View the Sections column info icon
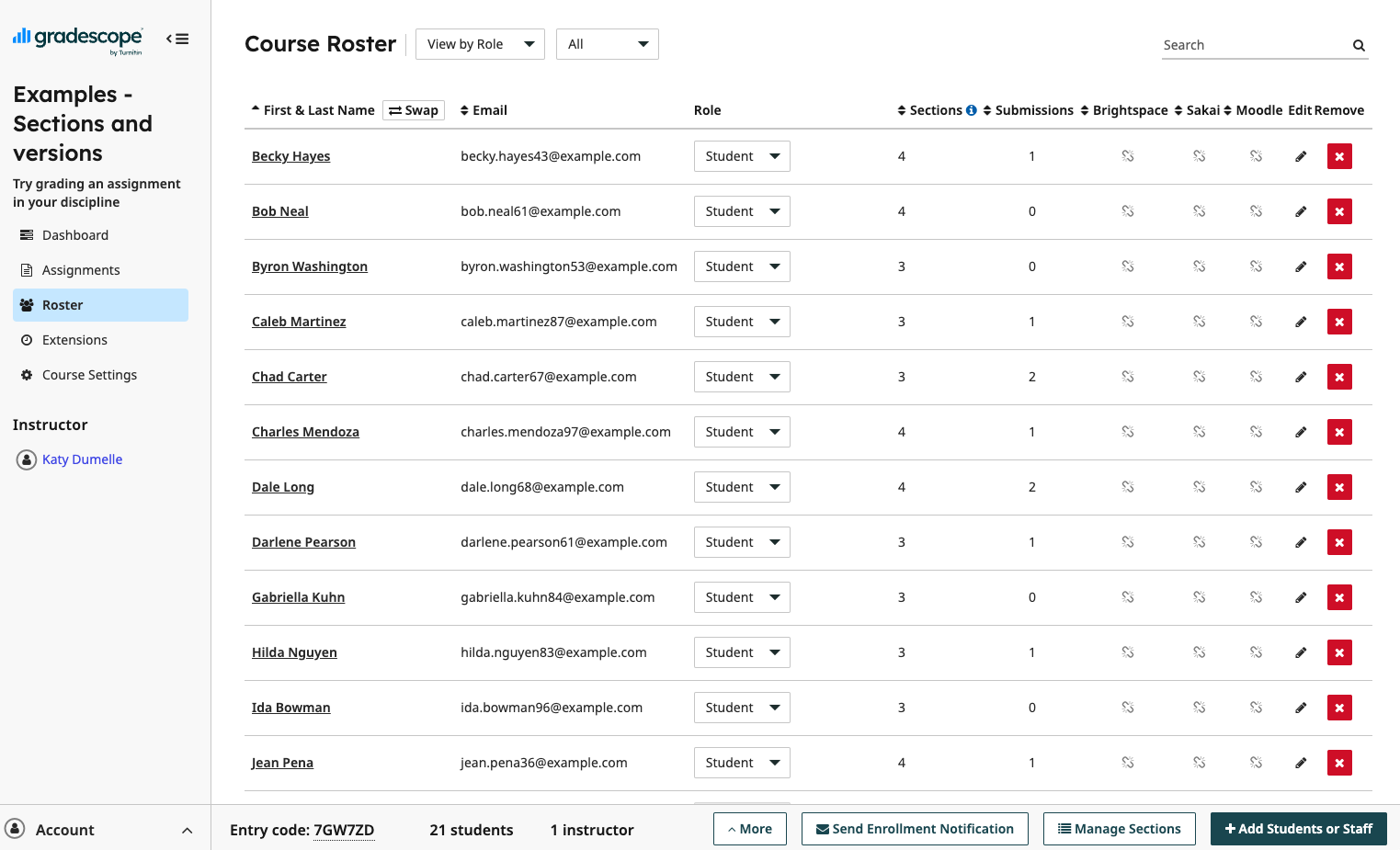 971,109
